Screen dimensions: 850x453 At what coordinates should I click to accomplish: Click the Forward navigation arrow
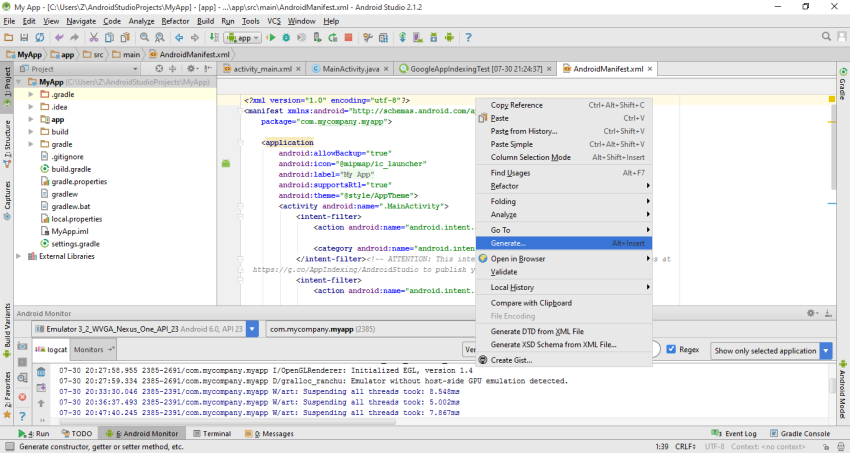pos(195,37)
